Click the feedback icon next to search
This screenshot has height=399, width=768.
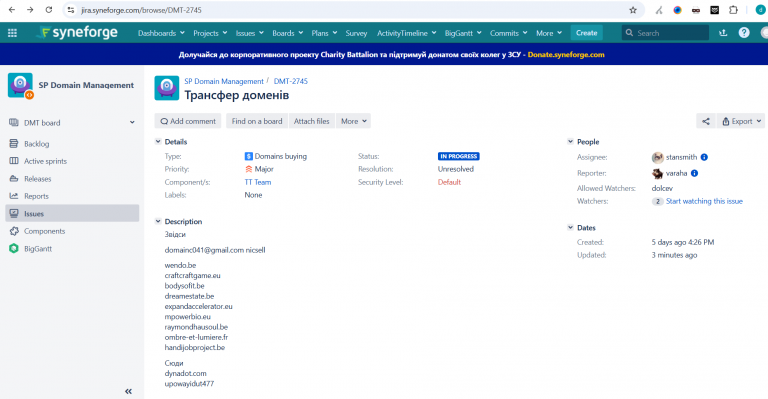tap(723, 33)
